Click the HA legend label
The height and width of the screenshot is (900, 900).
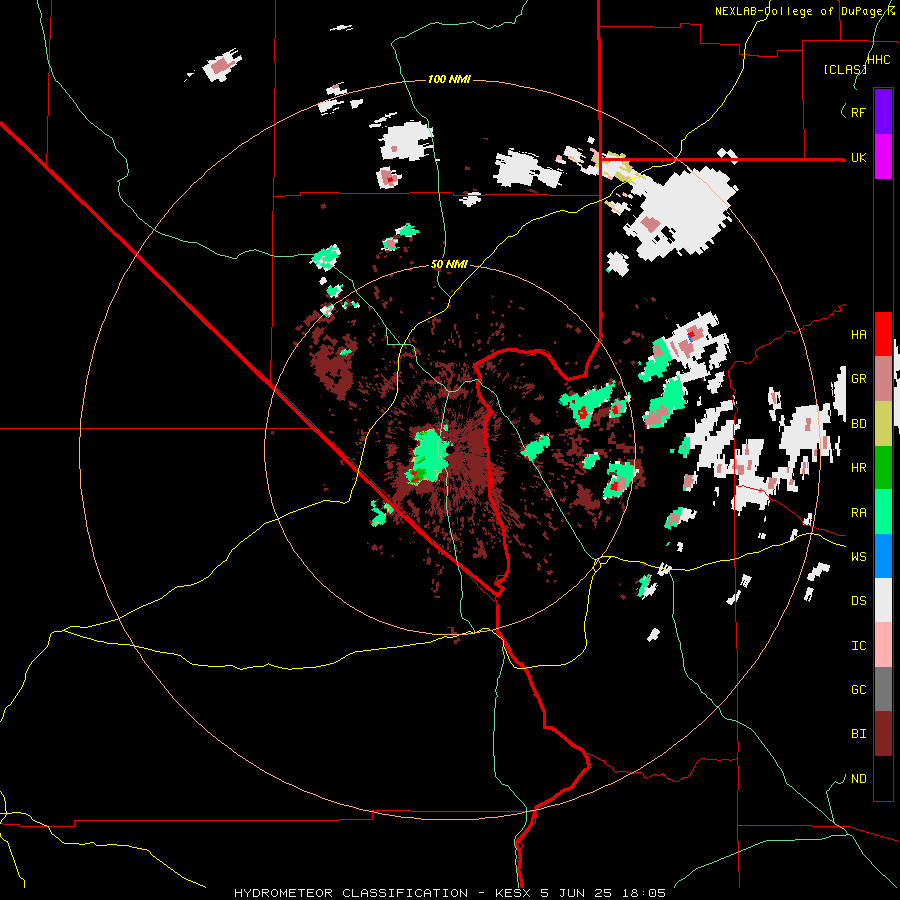858,334
